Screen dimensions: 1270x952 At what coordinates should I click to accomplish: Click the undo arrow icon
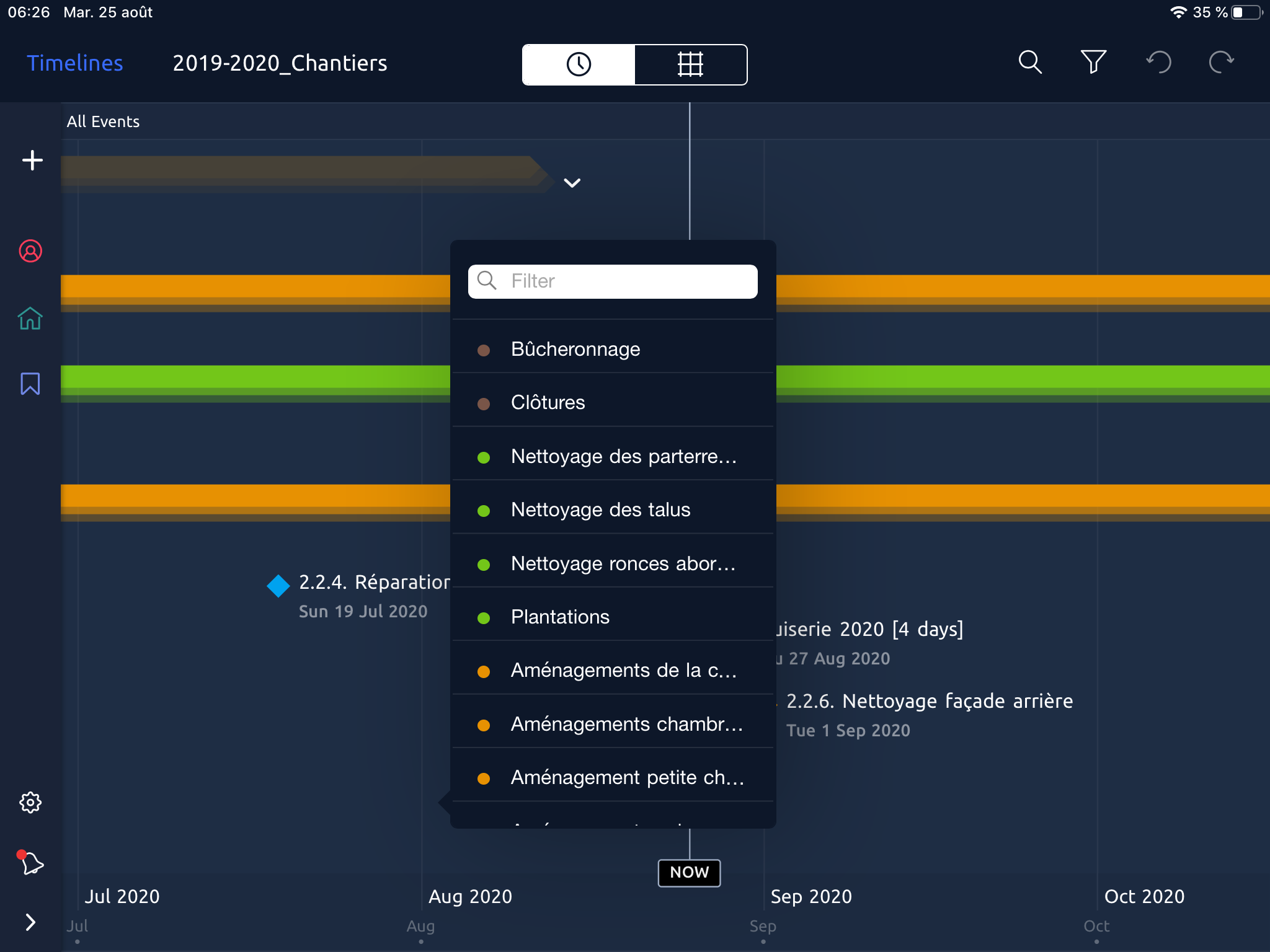coord(1158,63)
